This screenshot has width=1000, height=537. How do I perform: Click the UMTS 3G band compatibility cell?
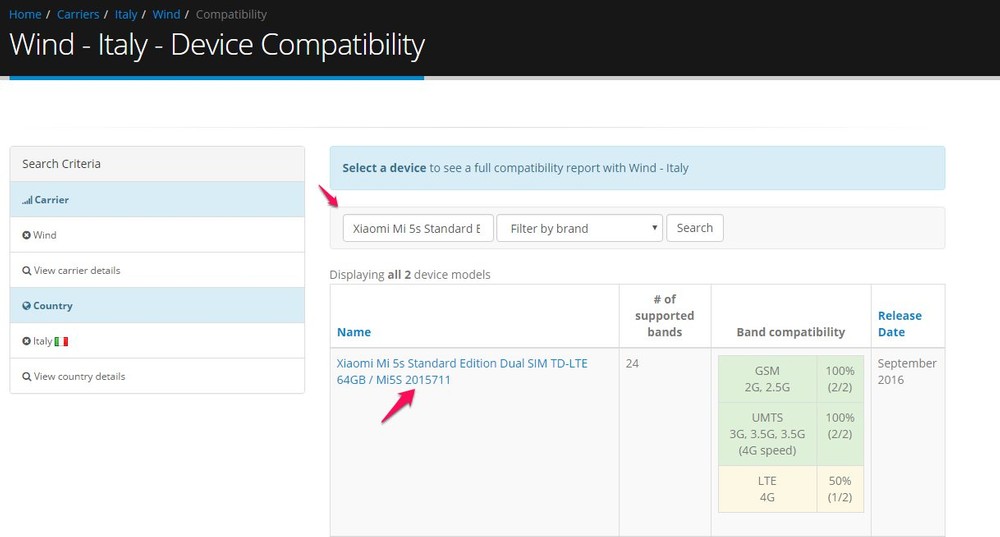click(x=767, y=433)
